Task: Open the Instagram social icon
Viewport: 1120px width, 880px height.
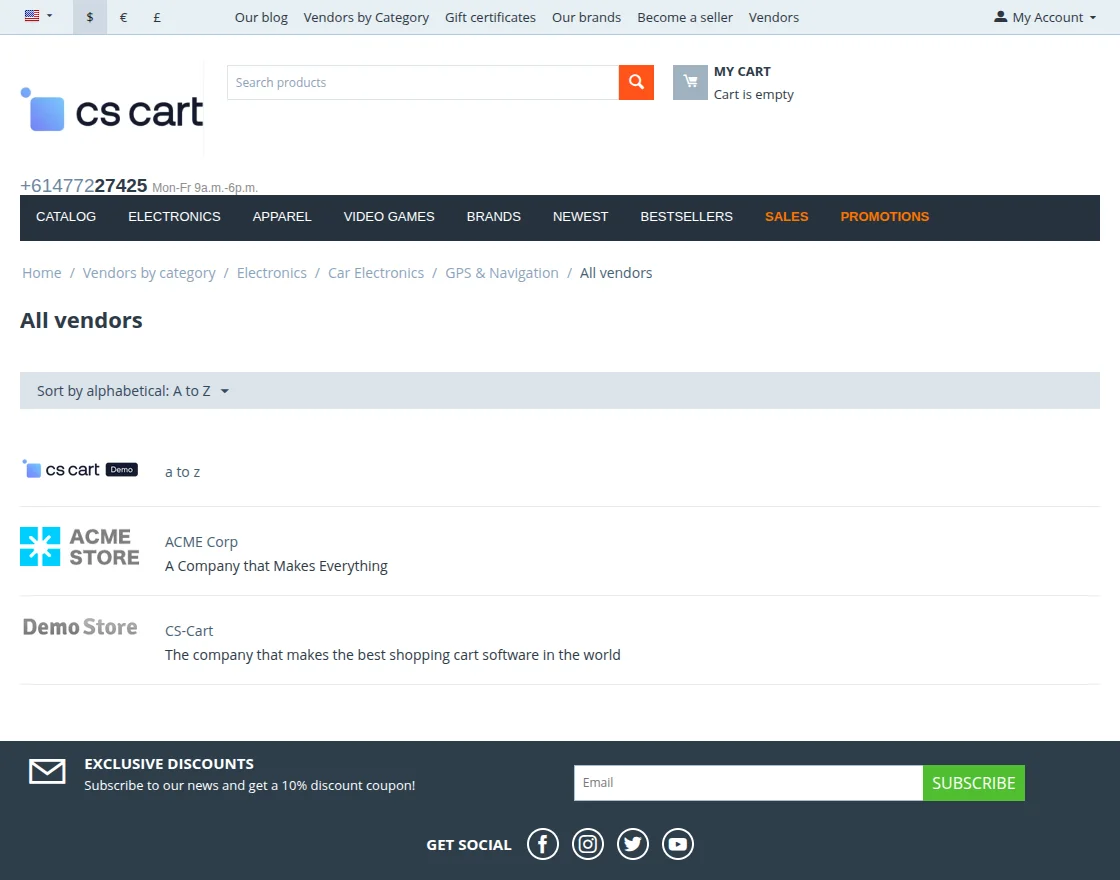Action: (587, 844)
